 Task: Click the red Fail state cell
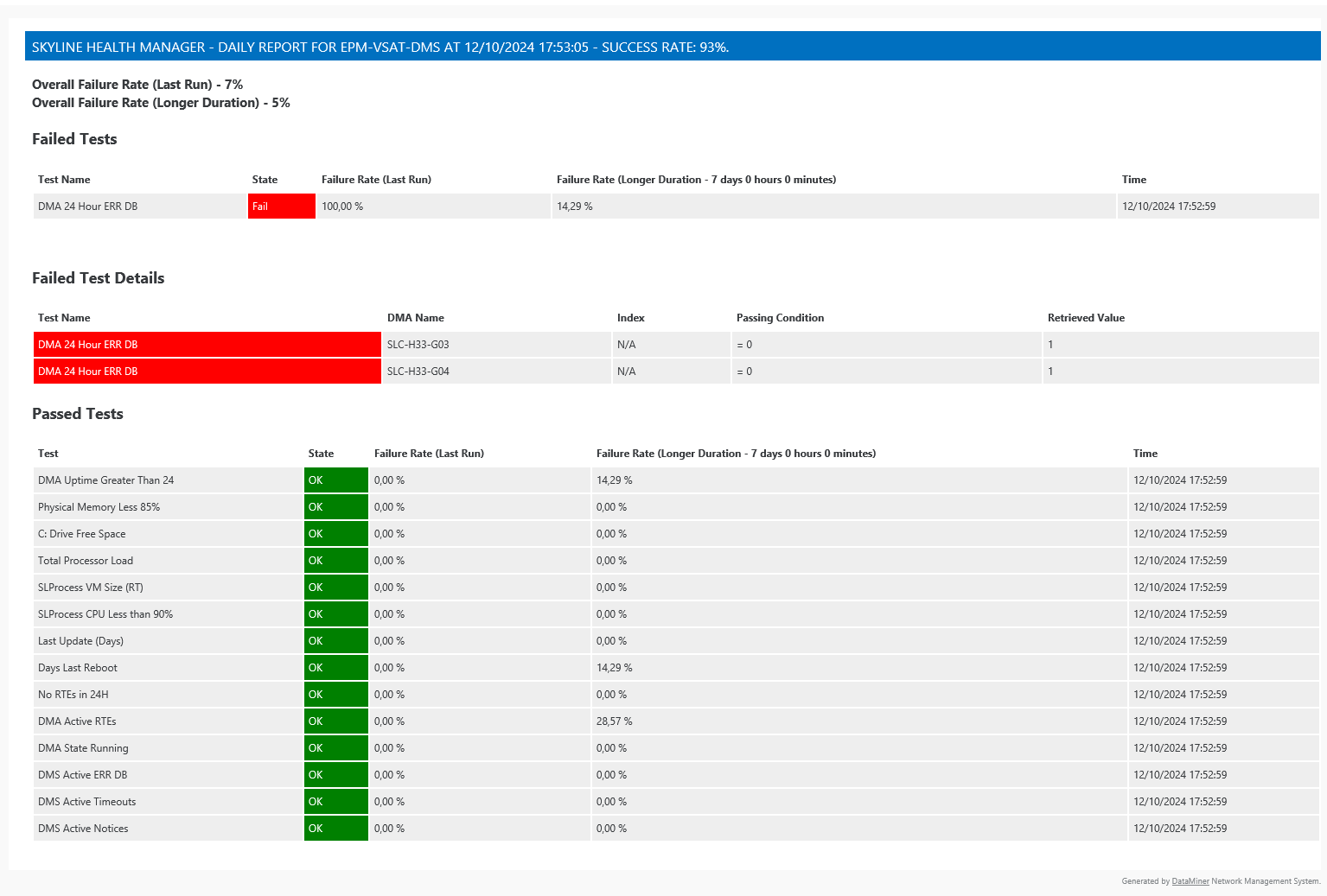[x=281, y=207]
